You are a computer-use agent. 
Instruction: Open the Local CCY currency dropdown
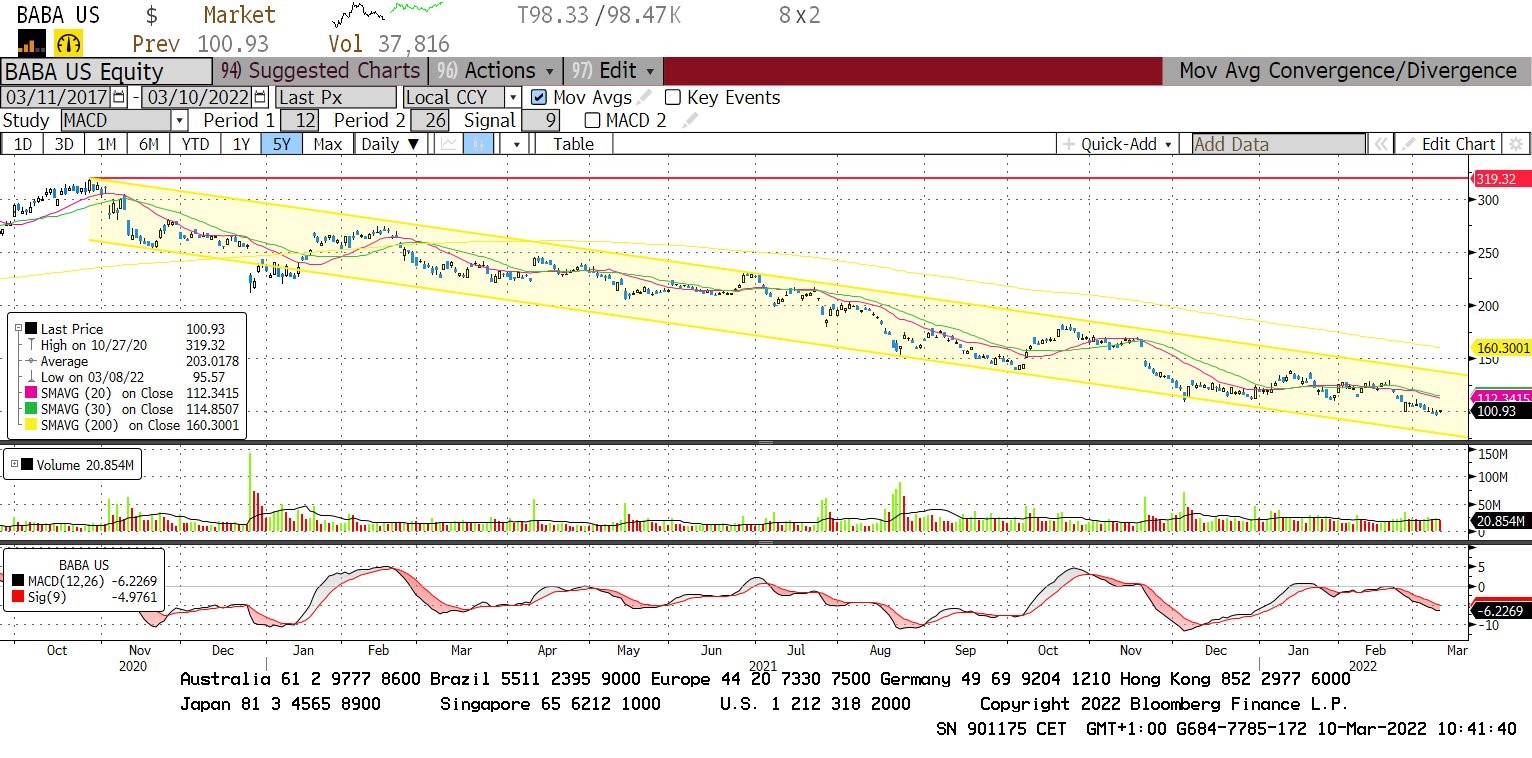pos(513,97)
